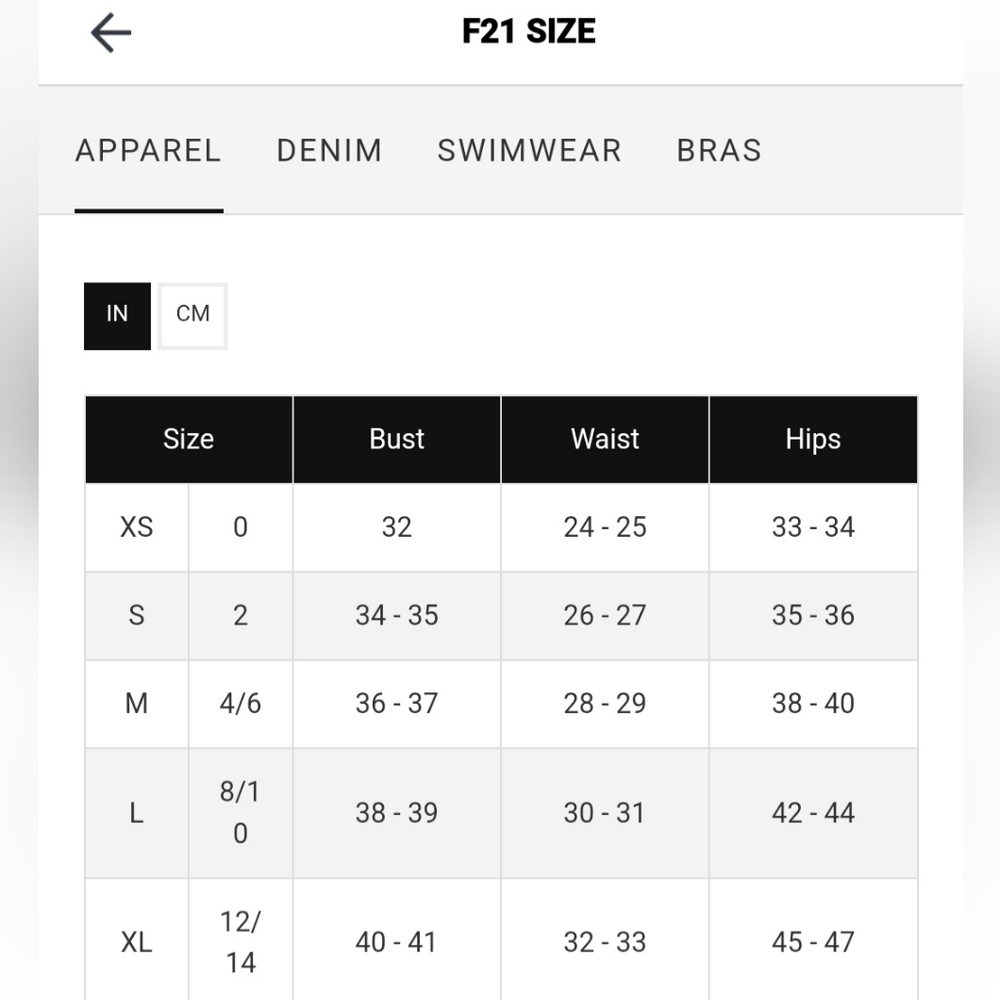
Task: Toggle measurements to IN
Action: (x=117, y=316)
